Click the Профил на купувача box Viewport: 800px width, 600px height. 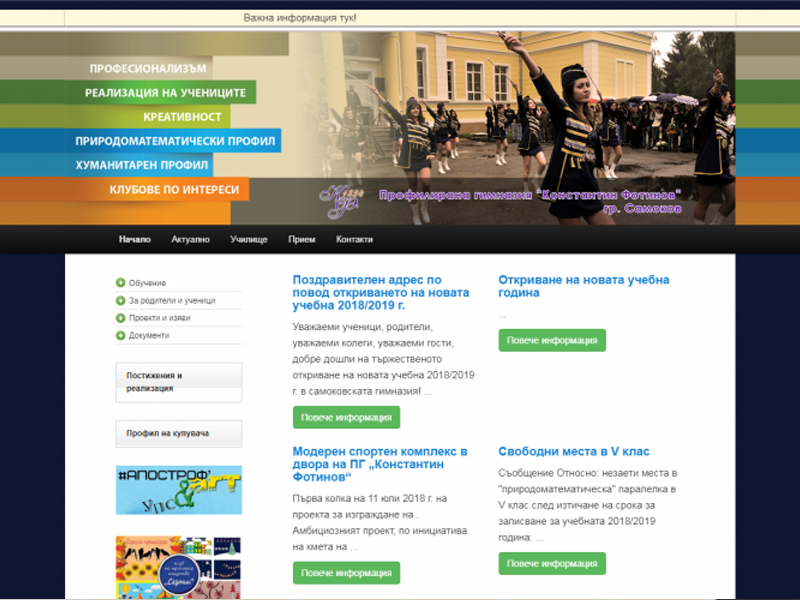point(179,434)
